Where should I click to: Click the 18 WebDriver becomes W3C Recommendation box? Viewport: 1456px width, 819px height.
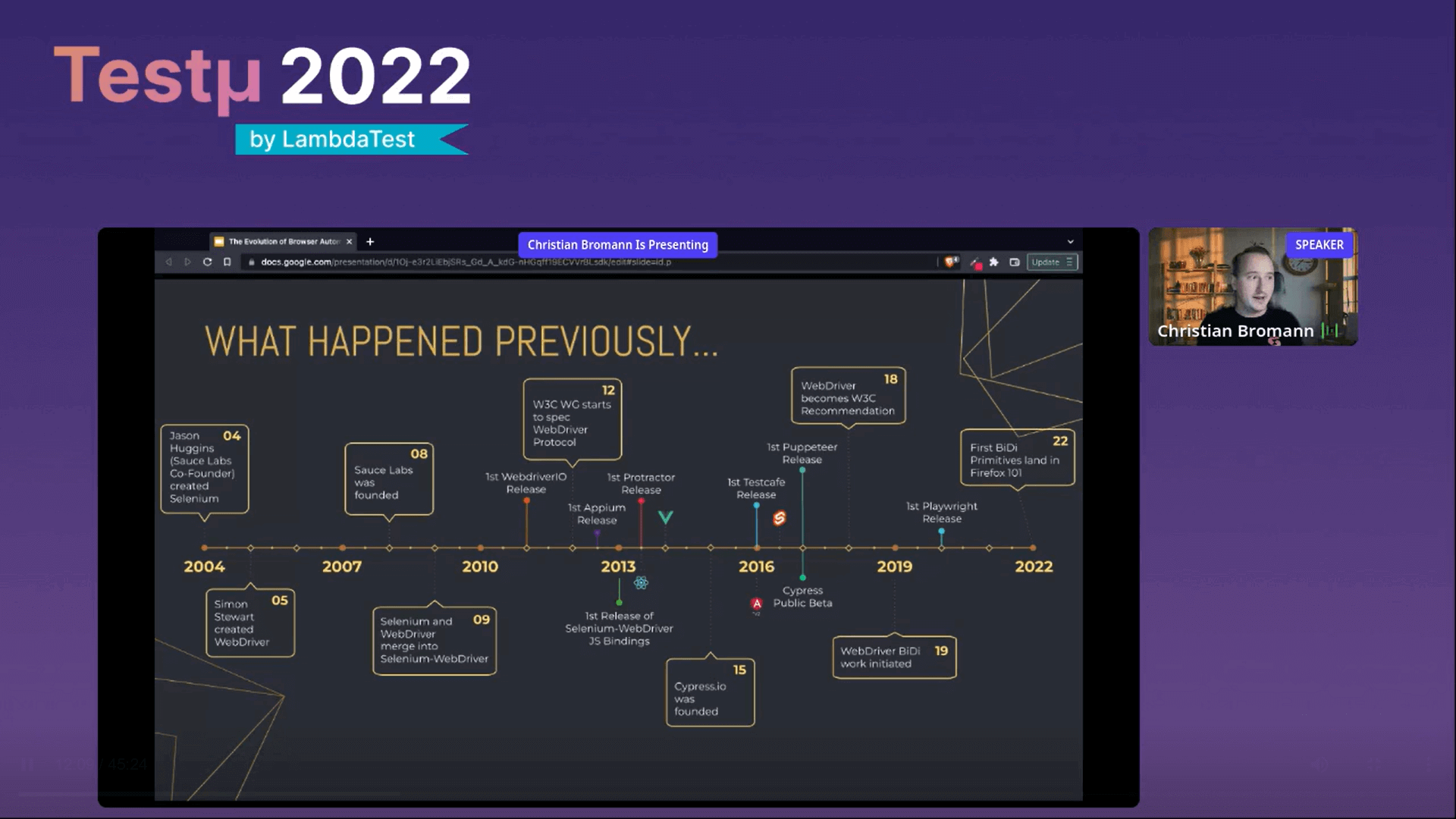[849, 396]
